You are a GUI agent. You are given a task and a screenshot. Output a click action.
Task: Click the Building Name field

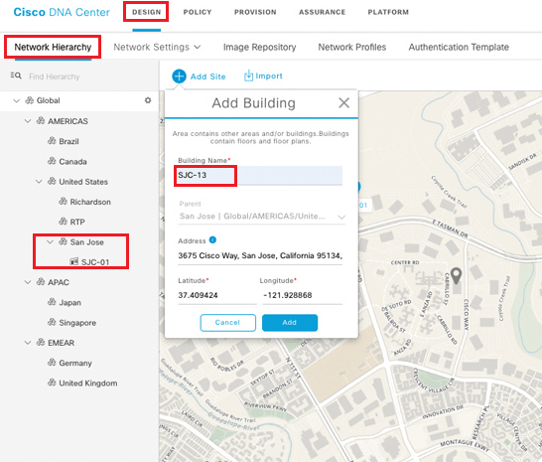click(x=259, y=175)
